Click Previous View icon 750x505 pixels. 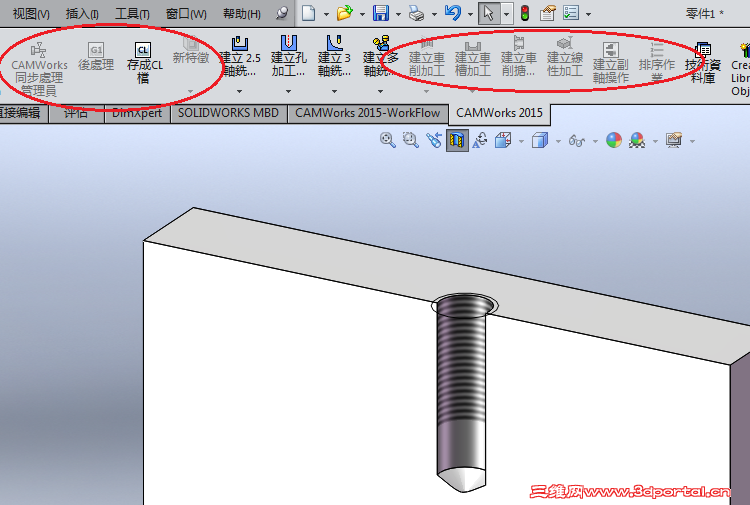coord(434,140)
